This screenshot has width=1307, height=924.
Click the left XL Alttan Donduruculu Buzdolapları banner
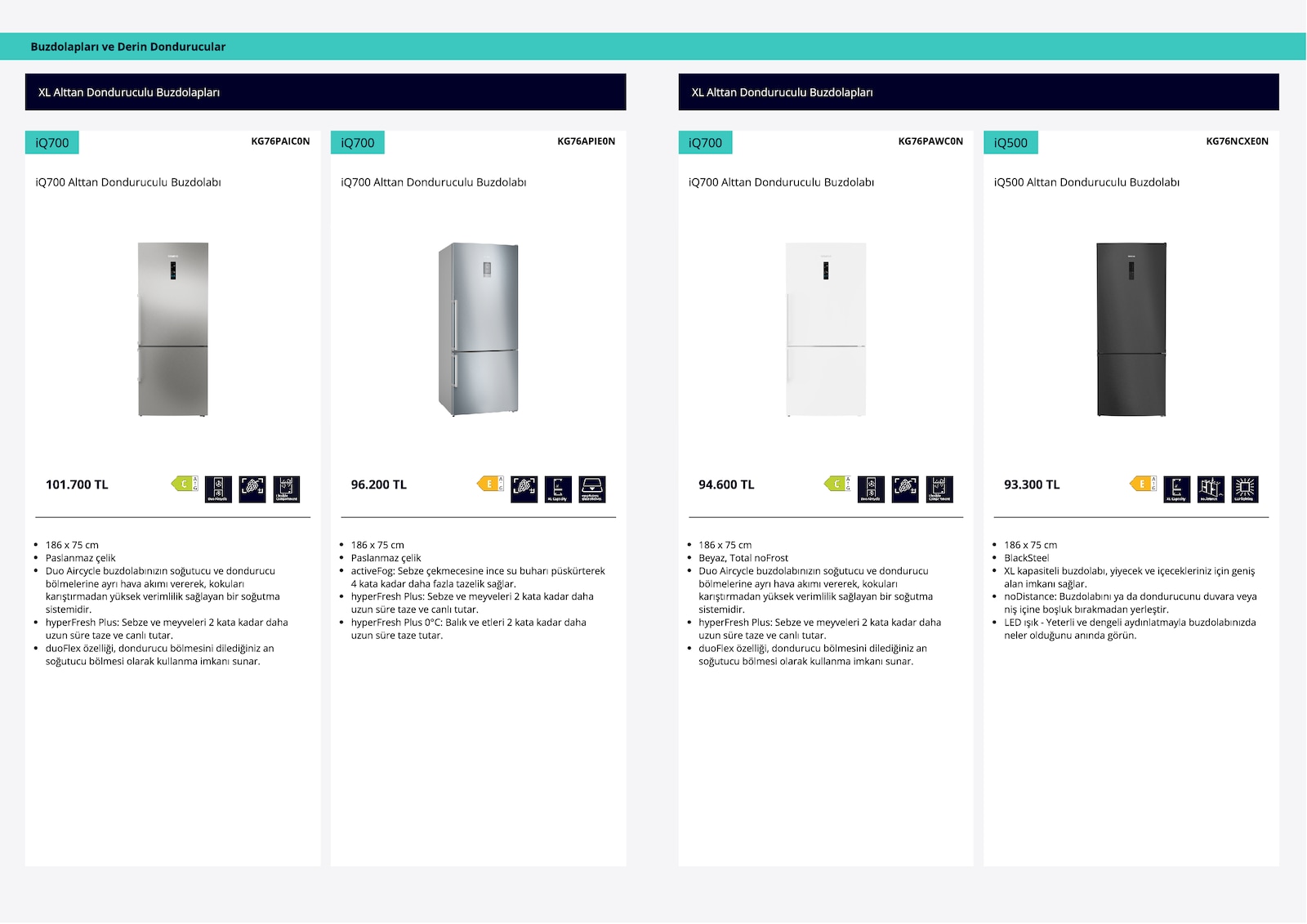coord(326,92)
